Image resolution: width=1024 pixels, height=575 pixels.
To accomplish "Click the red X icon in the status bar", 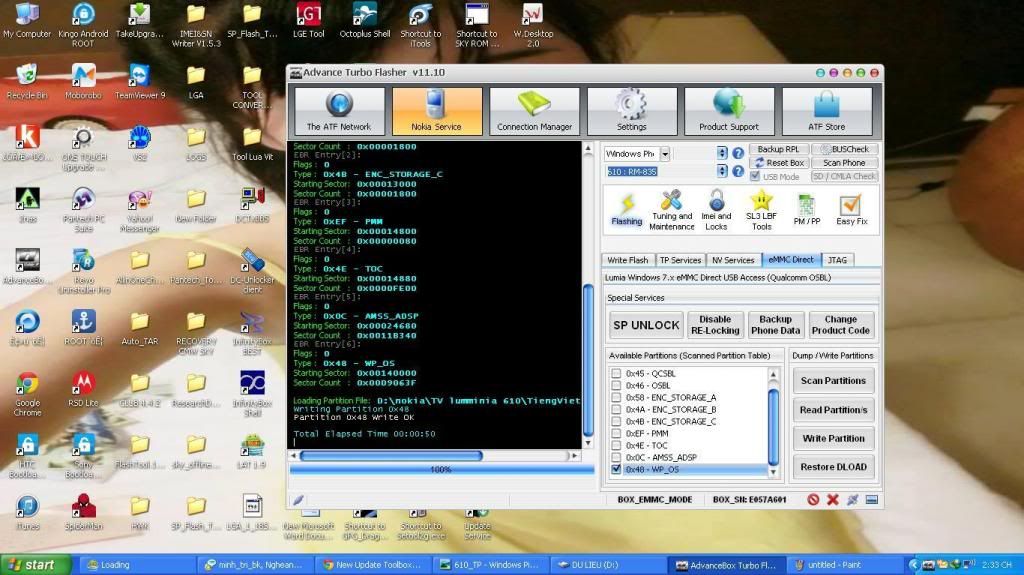I will pyautogui.click(x=833, y=499).
